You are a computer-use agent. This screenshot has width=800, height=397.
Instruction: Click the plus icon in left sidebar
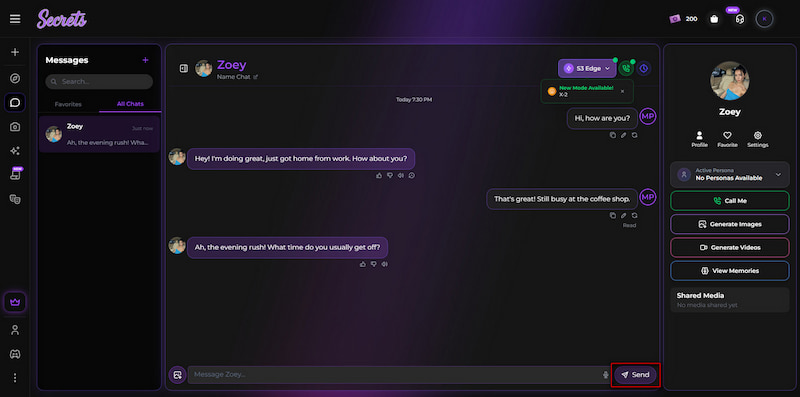coord(15,52)
